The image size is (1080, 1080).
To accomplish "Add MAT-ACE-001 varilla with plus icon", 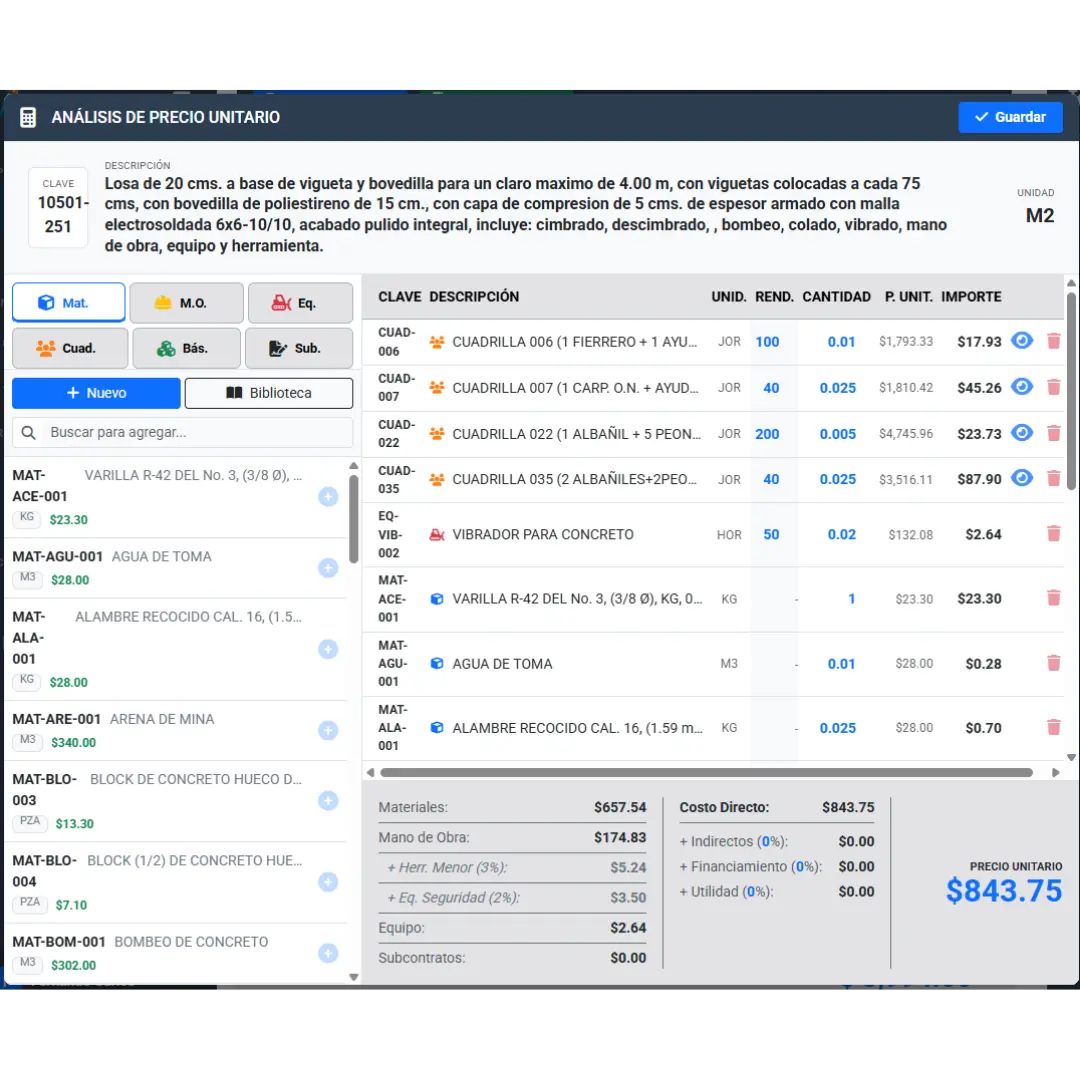I will pyautogui.click(x=328, y=497).
